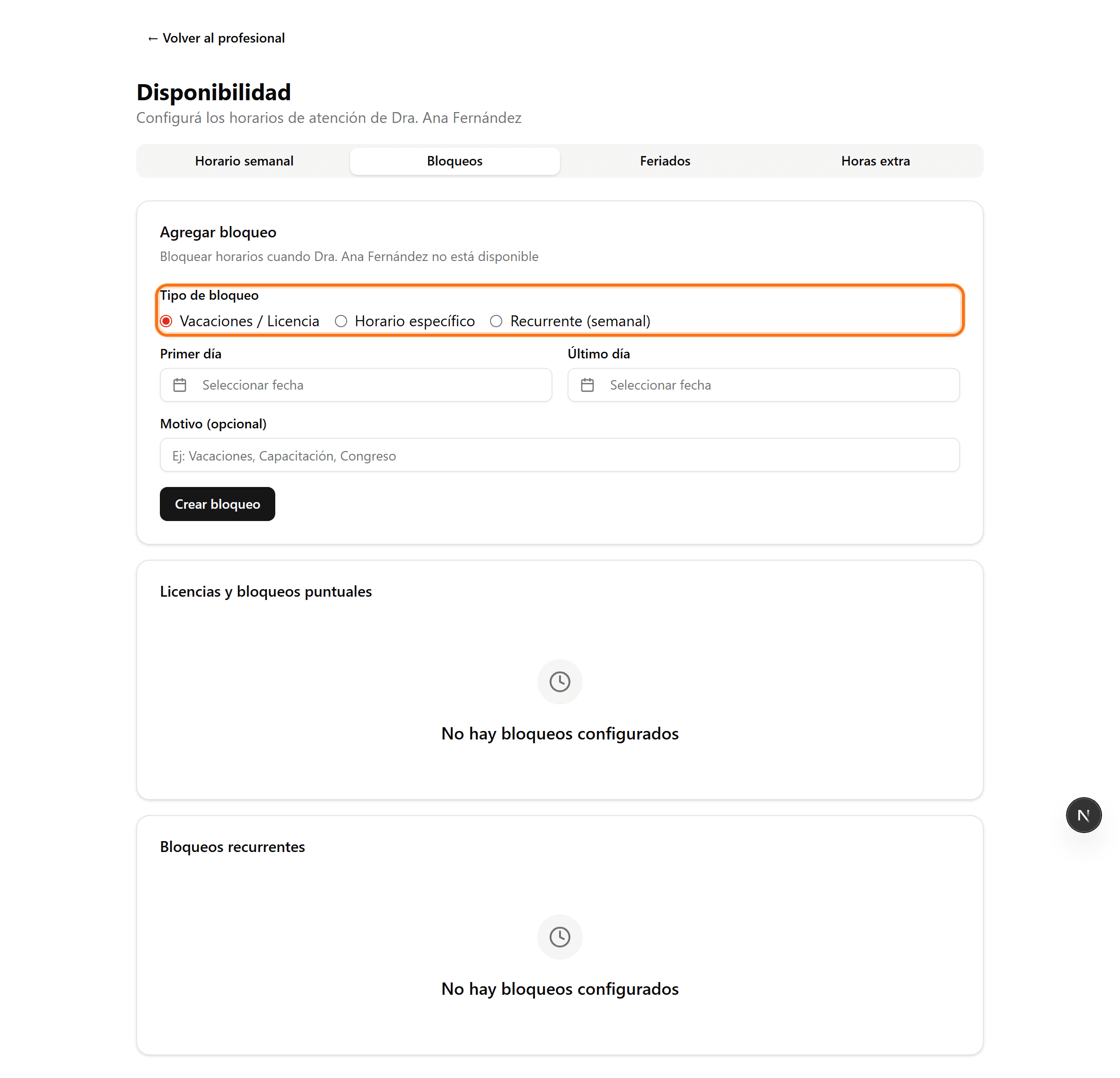Open the Next.js dev tools N badge
The width and height of the screenshot is (1120, 1078).
click(1084, 815)
